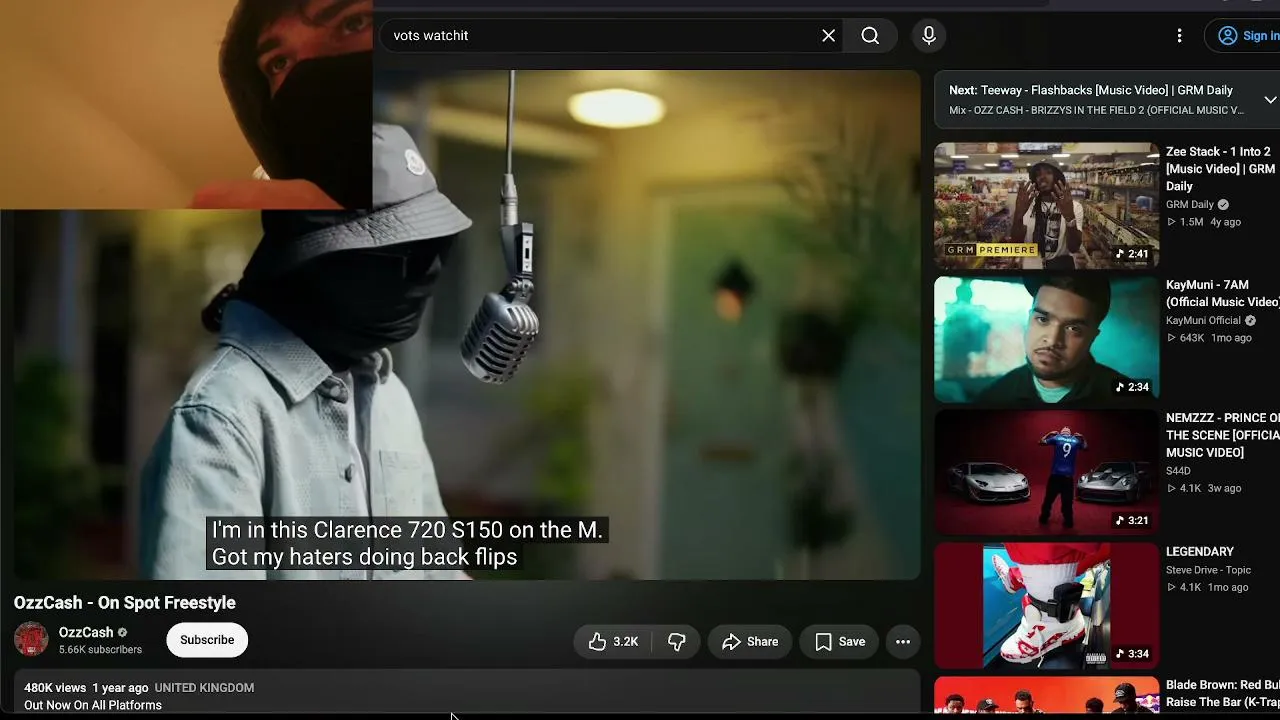Open 'LEGENDARY' video title
This screenshot has width=1280, height=720.
1200,552
